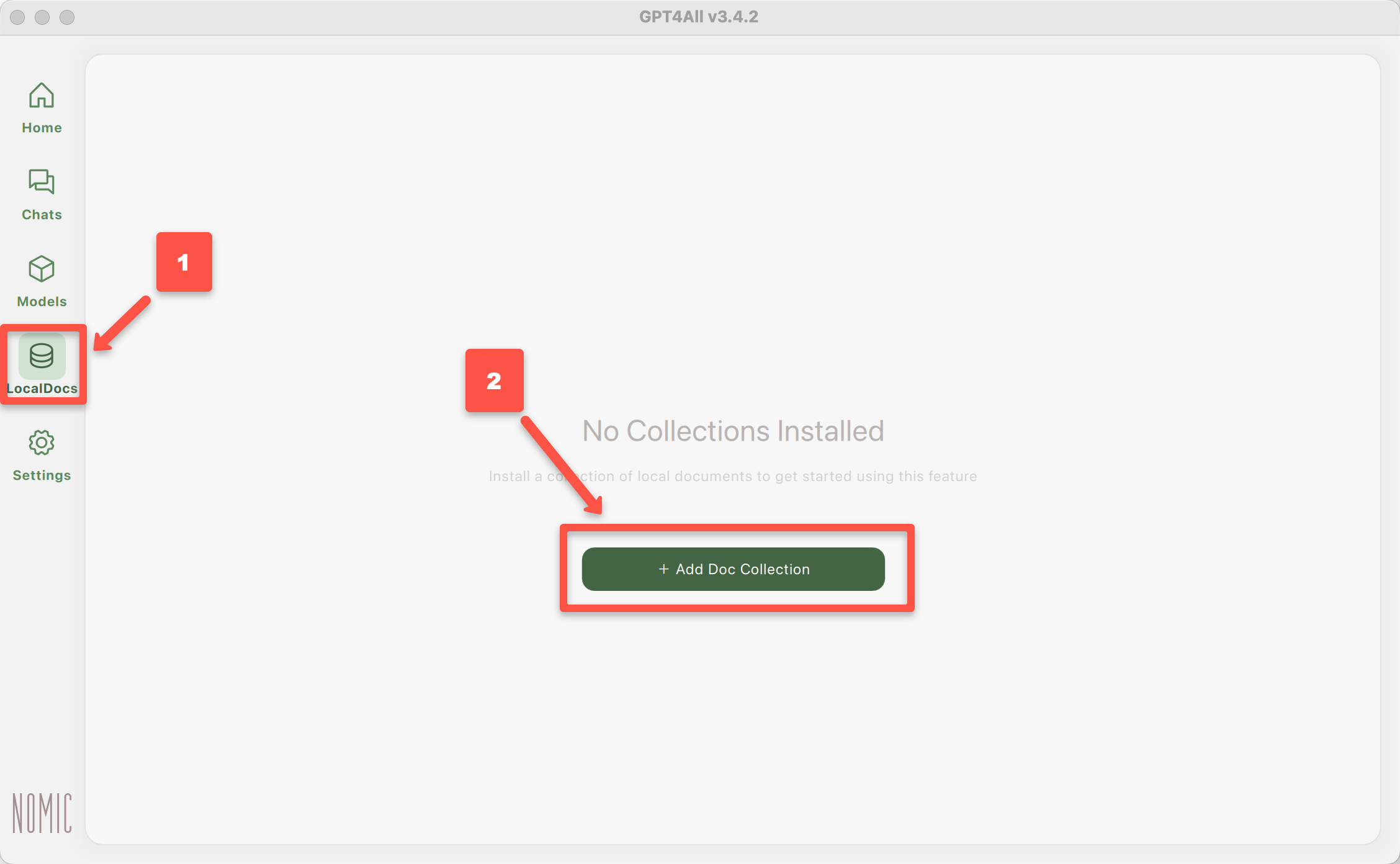Viewport: 1400px width, 864px height.
Task: Select the LocalDocs database icon
Action: (x=42, y=356)
